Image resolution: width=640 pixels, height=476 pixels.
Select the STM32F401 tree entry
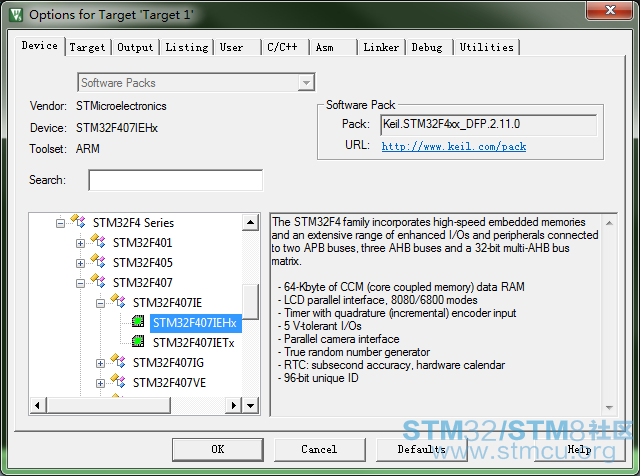pos(142,243)
